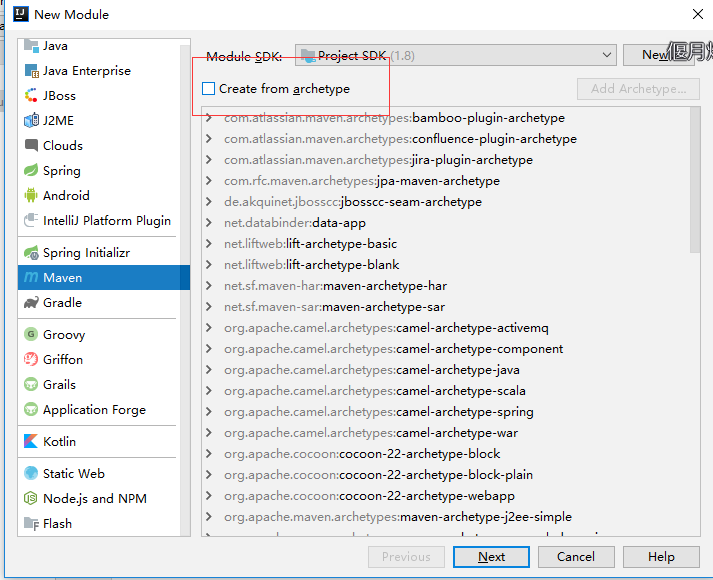Enable Create from archetype checkbox
The image size is (713, 580).
tap(208, 89)
